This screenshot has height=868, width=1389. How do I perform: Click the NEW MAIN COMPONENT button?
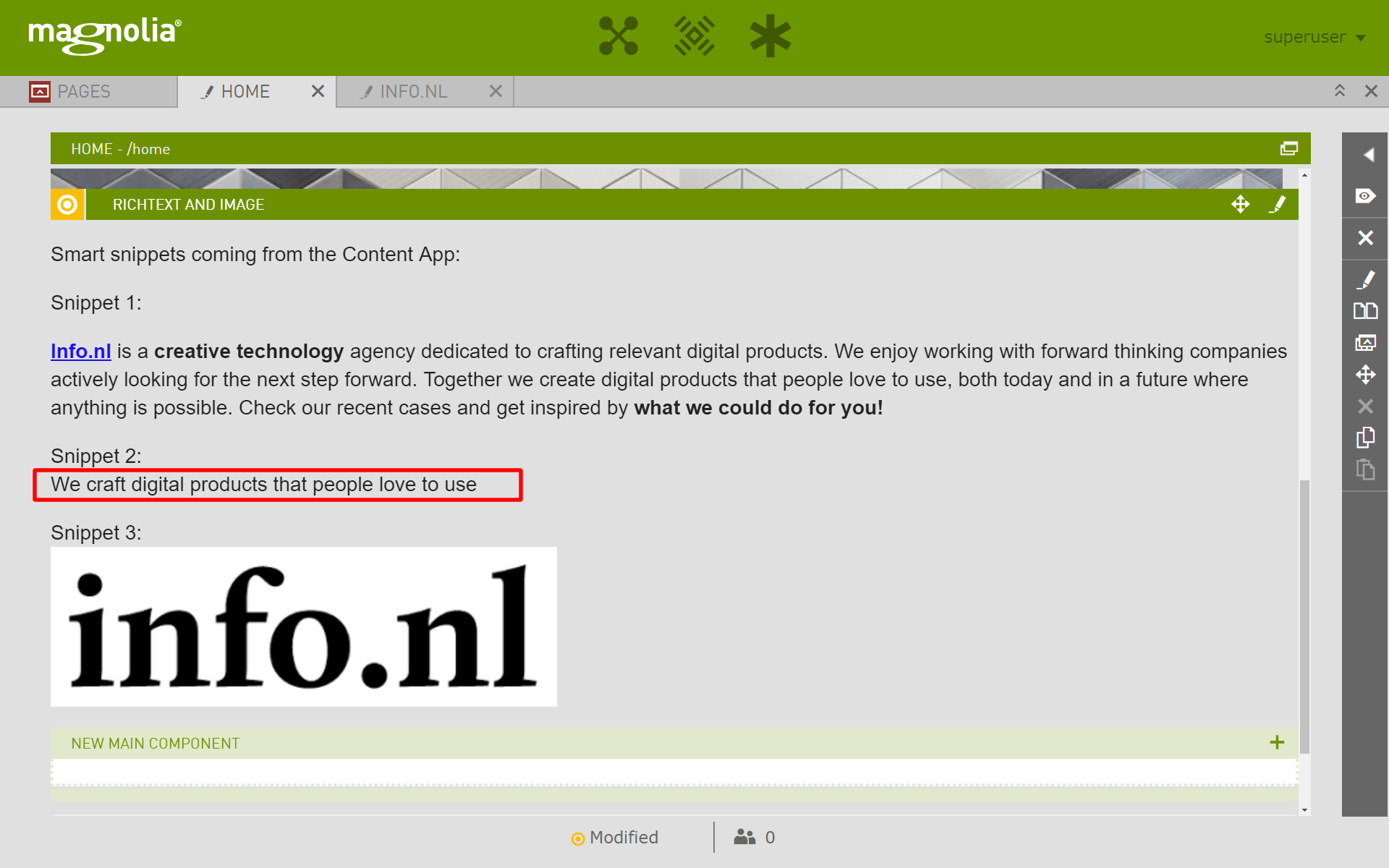point(676,743)
